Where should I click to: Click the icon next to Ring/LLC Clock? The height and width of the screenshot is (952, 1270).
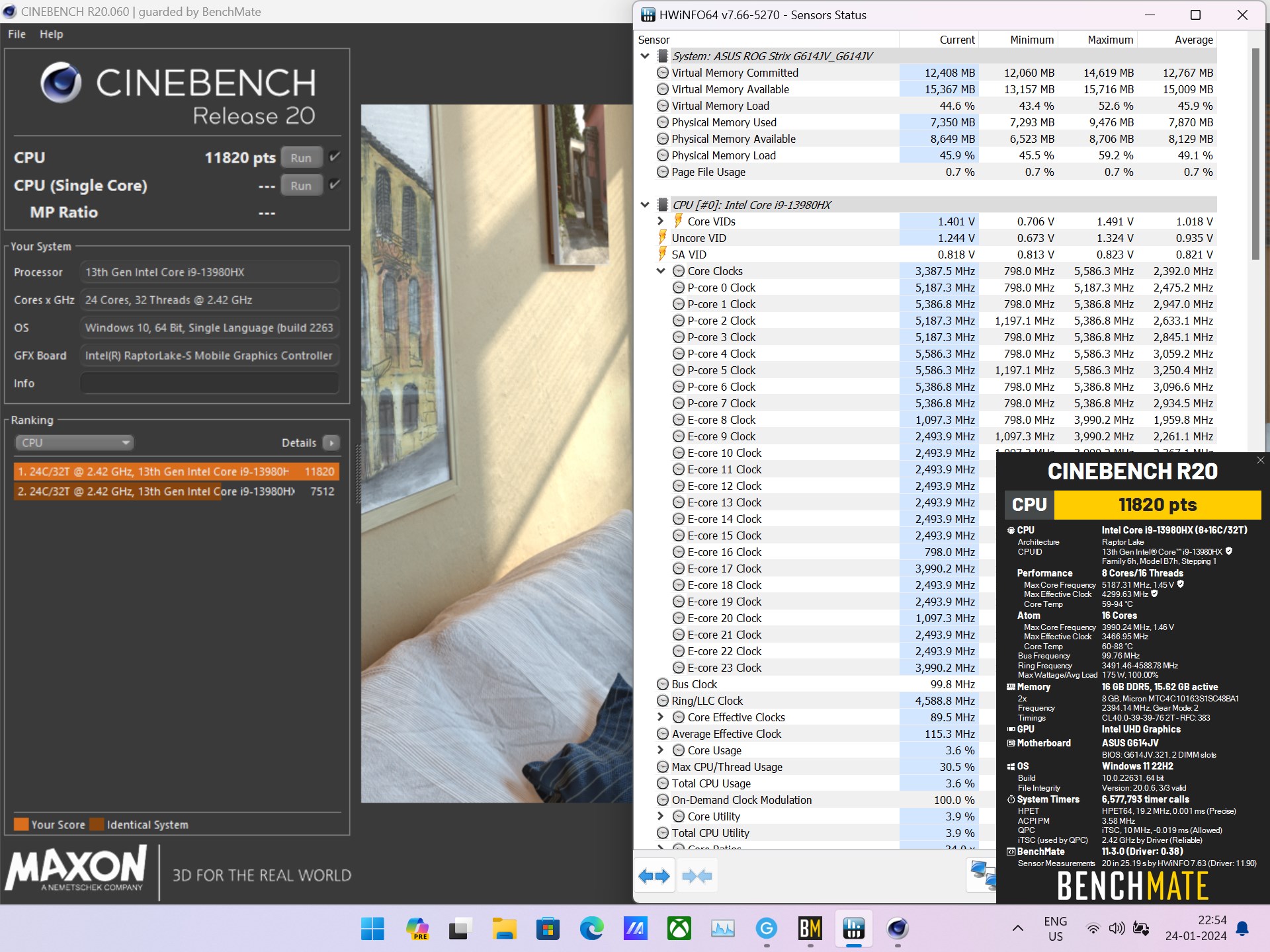tap(663, 701)
